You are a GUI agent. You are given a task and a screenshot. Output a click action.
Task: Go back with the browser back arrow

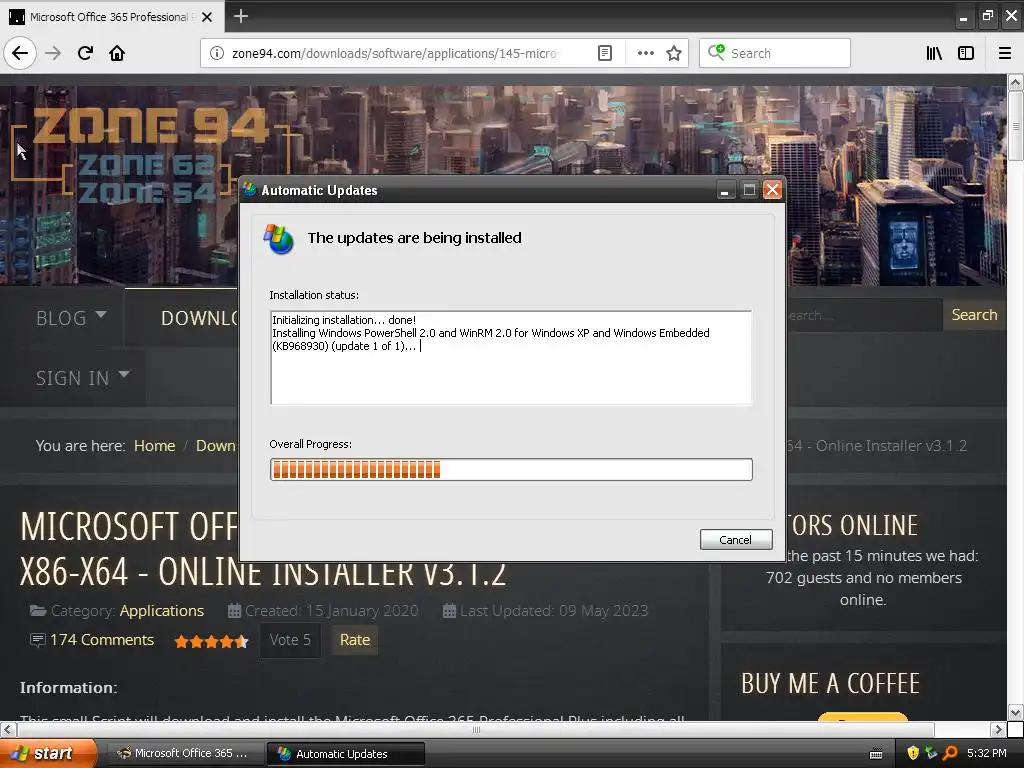(20, 53)
